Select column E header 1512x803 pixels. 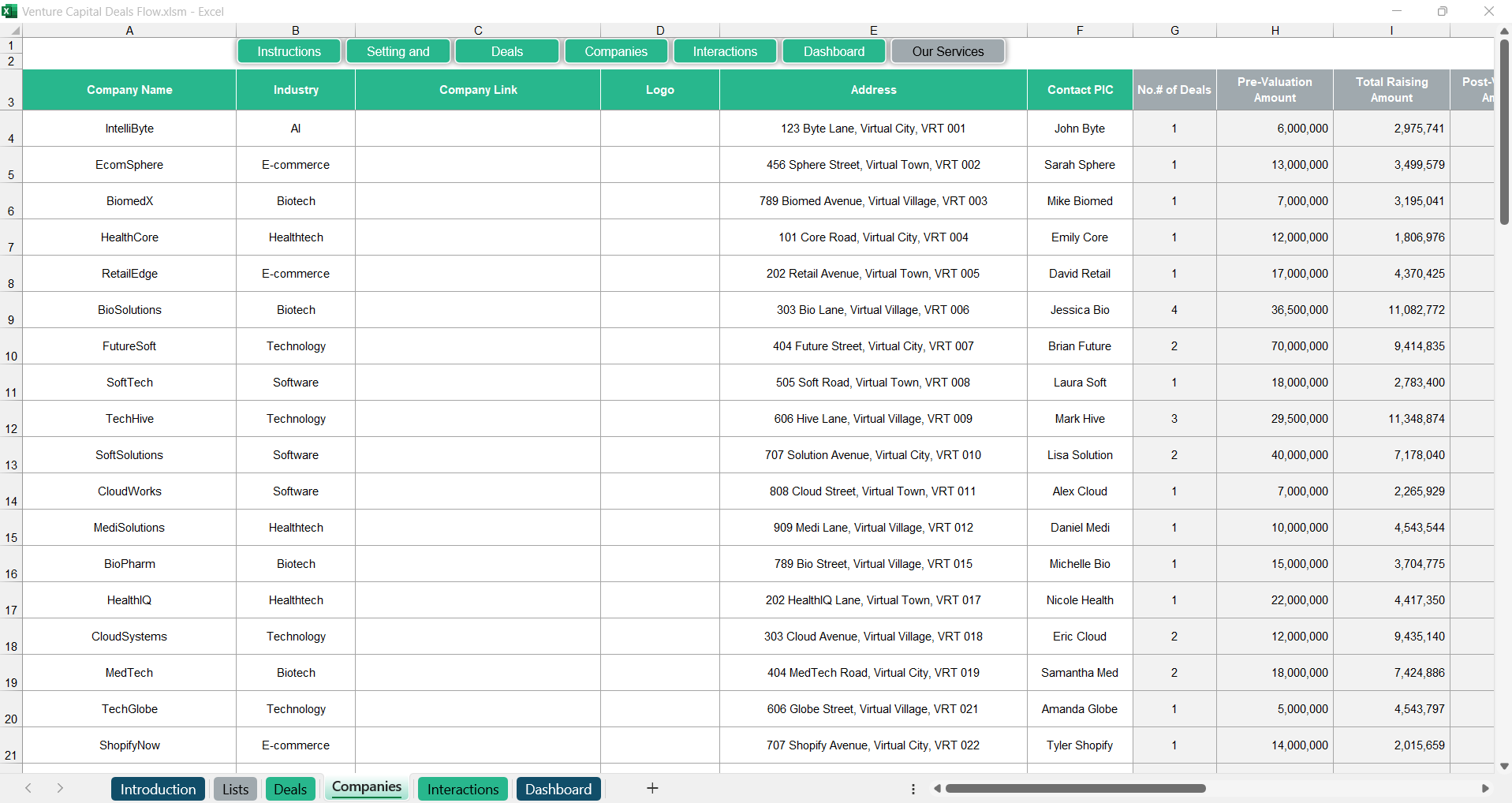click(x=873, y=30)
